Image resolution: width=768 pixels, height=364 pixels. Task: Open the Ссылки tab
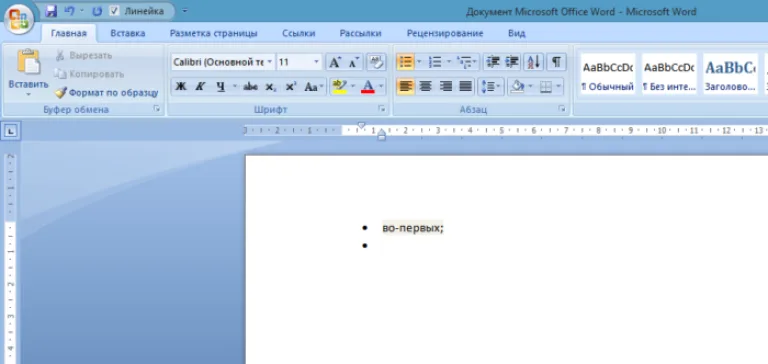tap(299, 33)
